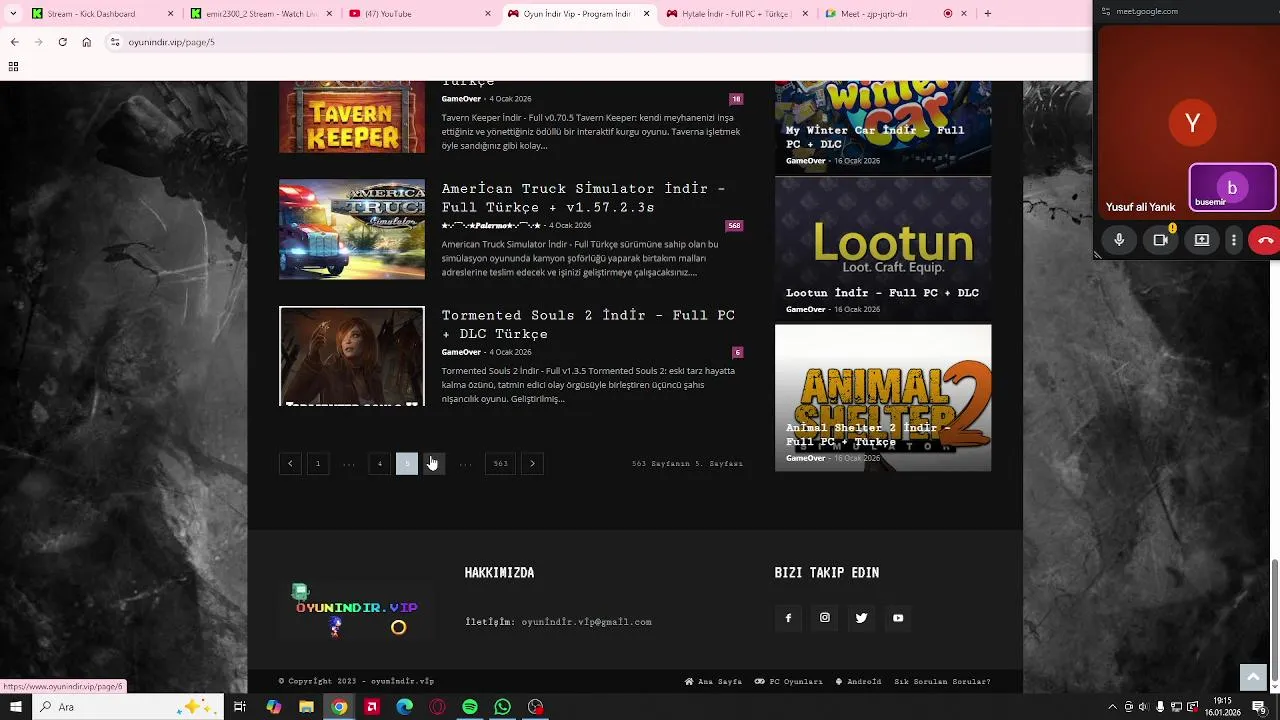Open the Facebook footer icon

(788, 618)
